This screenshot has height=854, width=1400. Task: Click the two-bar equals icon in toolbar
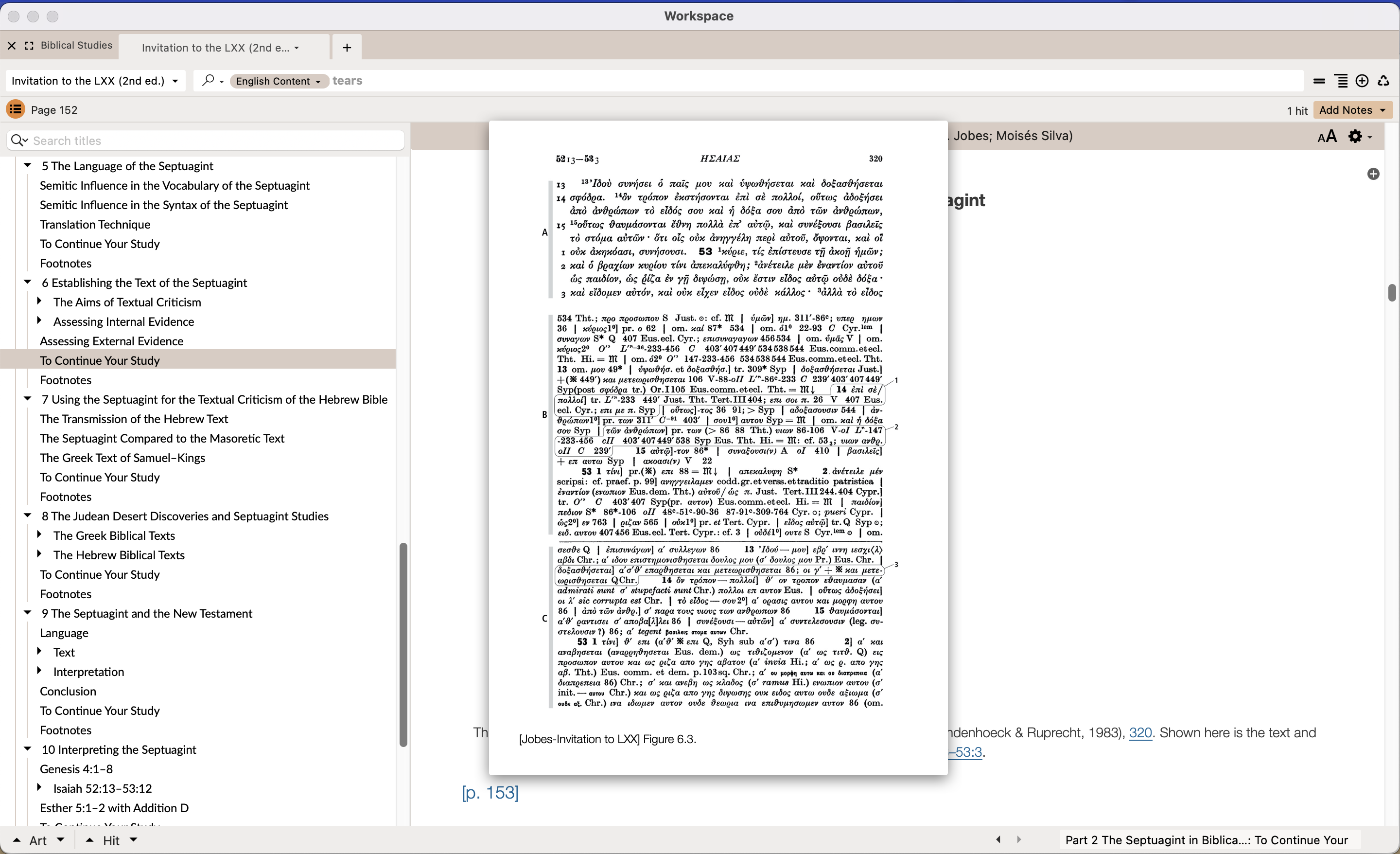click(1319, 81)
